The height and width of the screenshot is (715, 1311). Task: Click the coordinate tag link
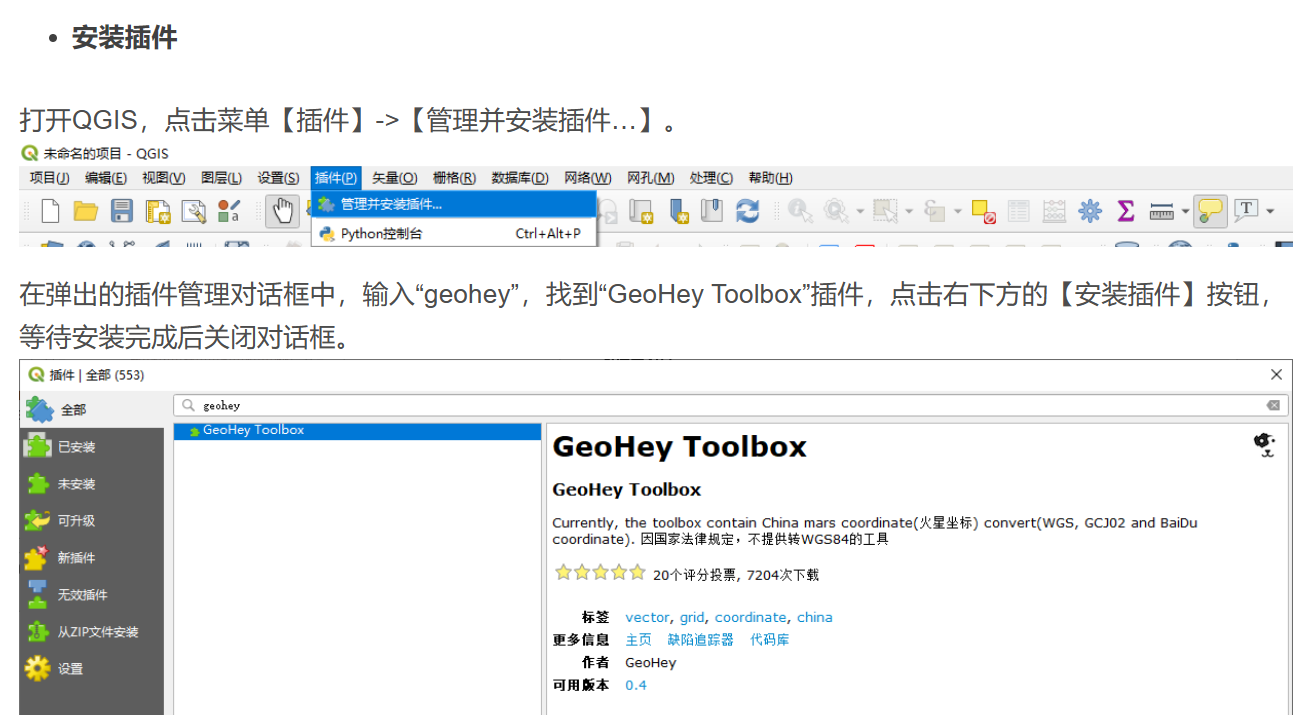point(750,617)
